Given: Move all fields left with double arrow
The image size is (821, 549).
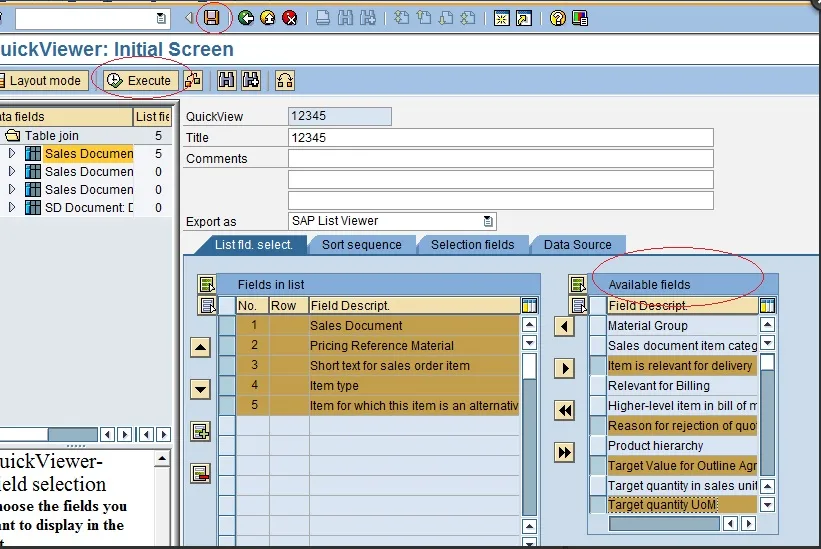Looking at the screenshot, I should (565, 410).
